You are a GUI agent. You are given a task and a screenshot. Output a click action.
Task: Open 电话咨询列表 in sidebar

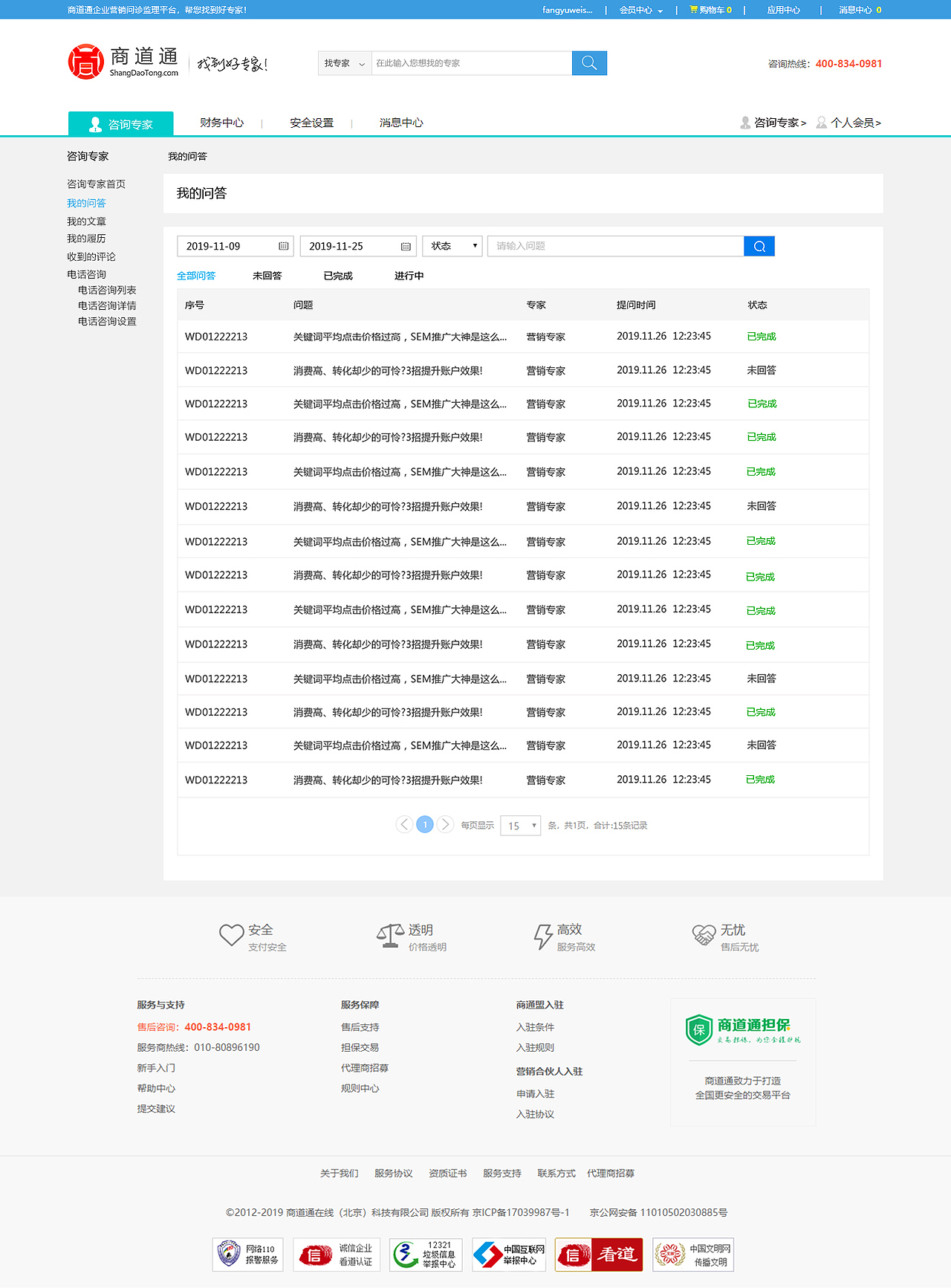(x=107, y=290)
